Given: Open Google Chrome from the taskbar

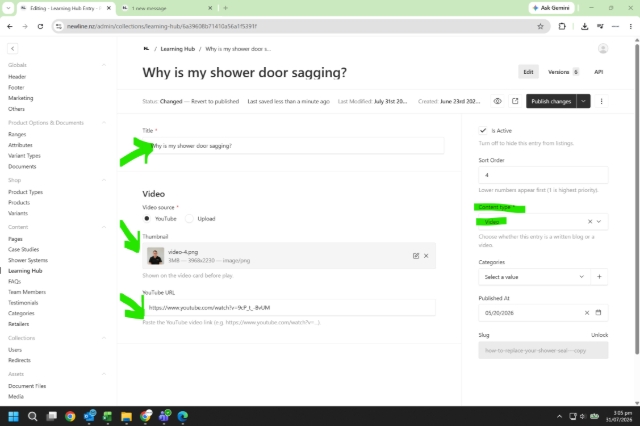Looking at the screenshot, I should pyautogui.click(x=70, y=416).
